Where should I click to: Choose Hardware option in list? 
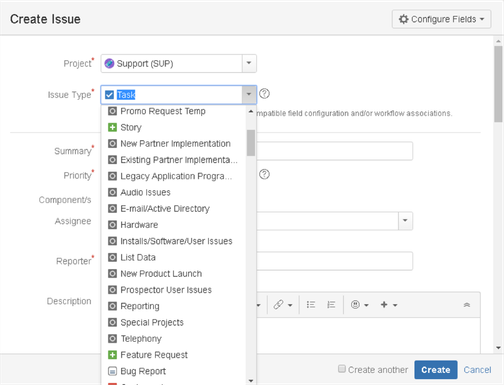coord(173,225)
